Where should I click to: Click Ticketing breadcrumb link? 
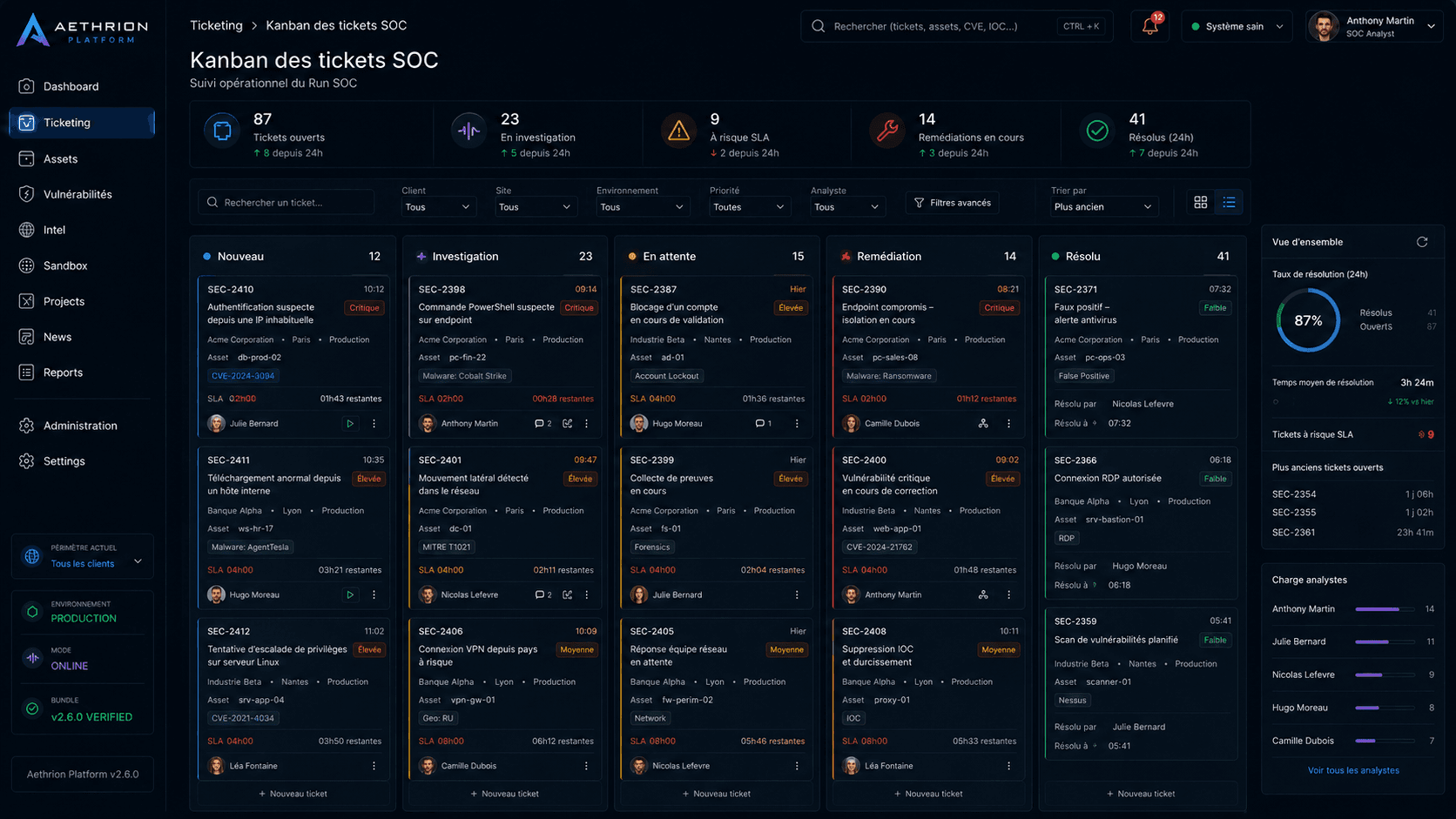pyautogui.click(x=216, y=25)
